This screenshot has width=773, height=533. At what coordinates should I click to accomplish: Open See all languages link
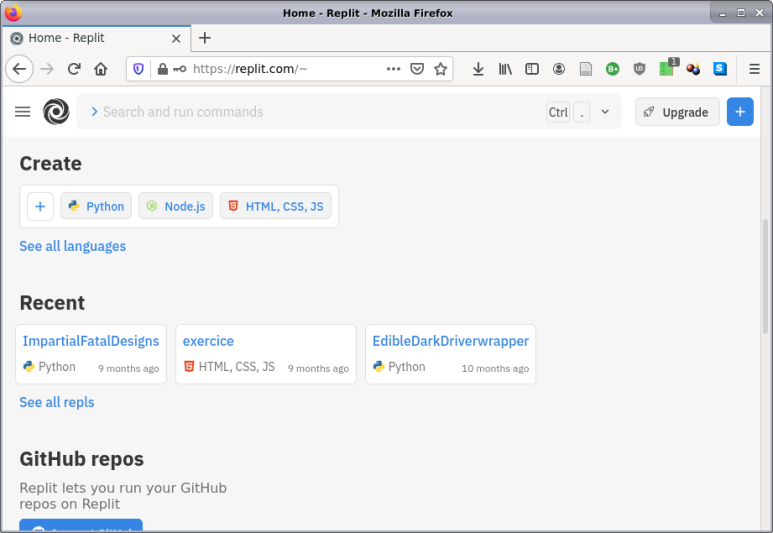72,246
